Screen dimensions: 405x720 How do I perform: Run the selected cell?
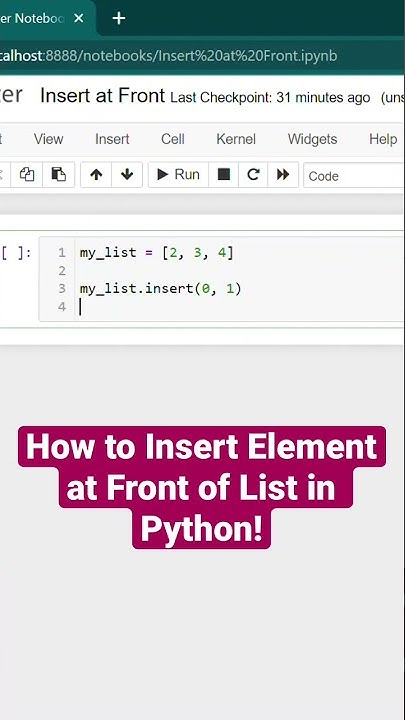(x=178, y=174)
